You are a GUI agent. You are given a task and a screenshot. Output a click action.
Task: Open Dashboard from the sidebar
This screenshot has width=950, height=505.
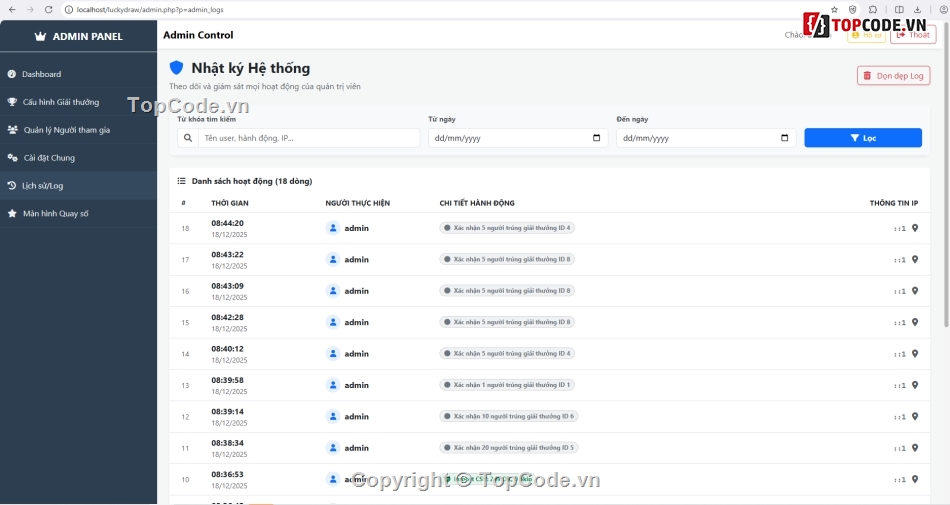tap(42, 74)
